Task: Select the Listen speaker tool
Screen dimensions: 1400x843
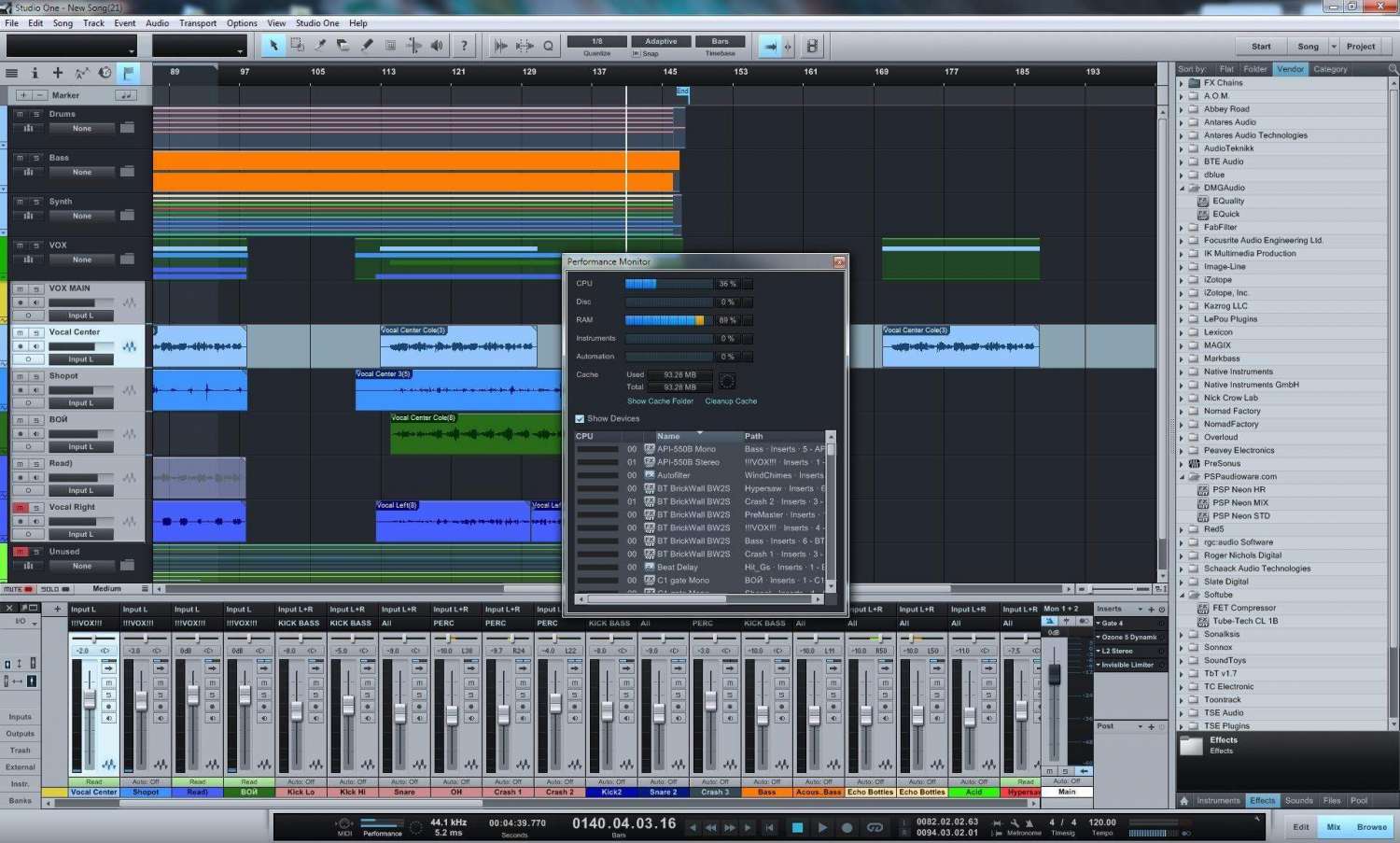Action: point(437,46)
